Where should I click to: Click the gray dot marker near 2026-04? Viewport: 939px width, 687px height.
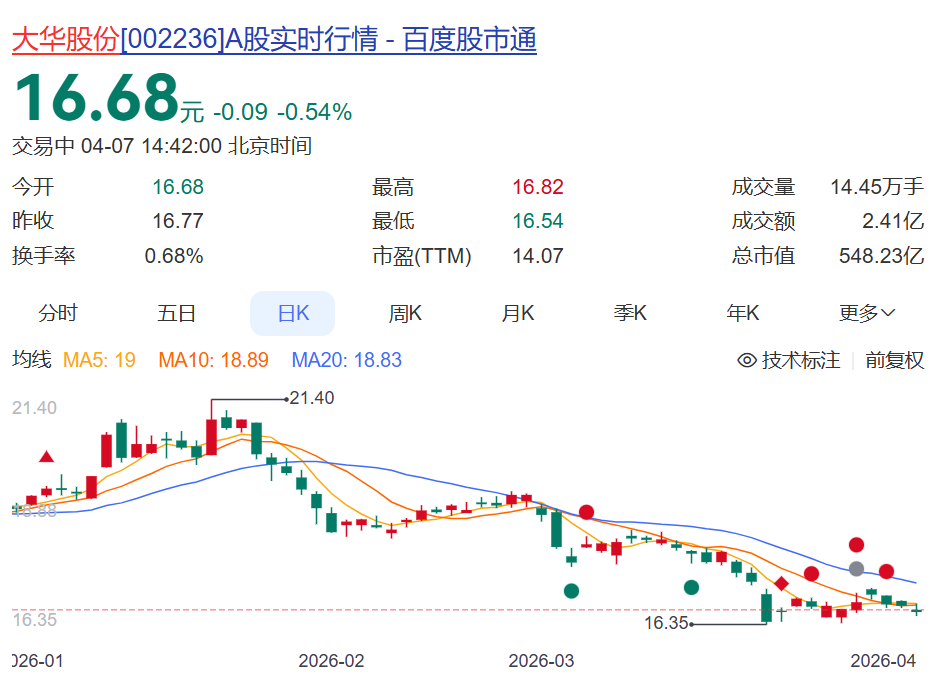[x=856, y=569]
